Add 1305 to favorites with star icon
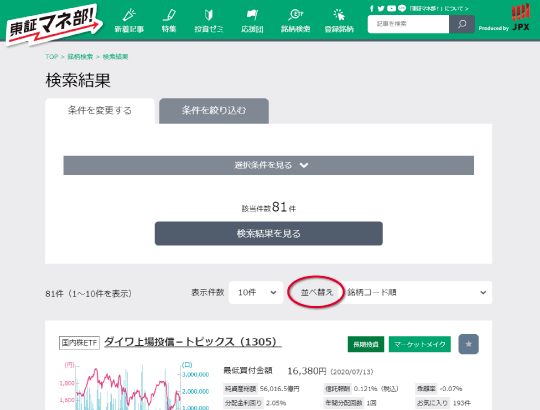The image size is (540, 410). pos(468,344)
